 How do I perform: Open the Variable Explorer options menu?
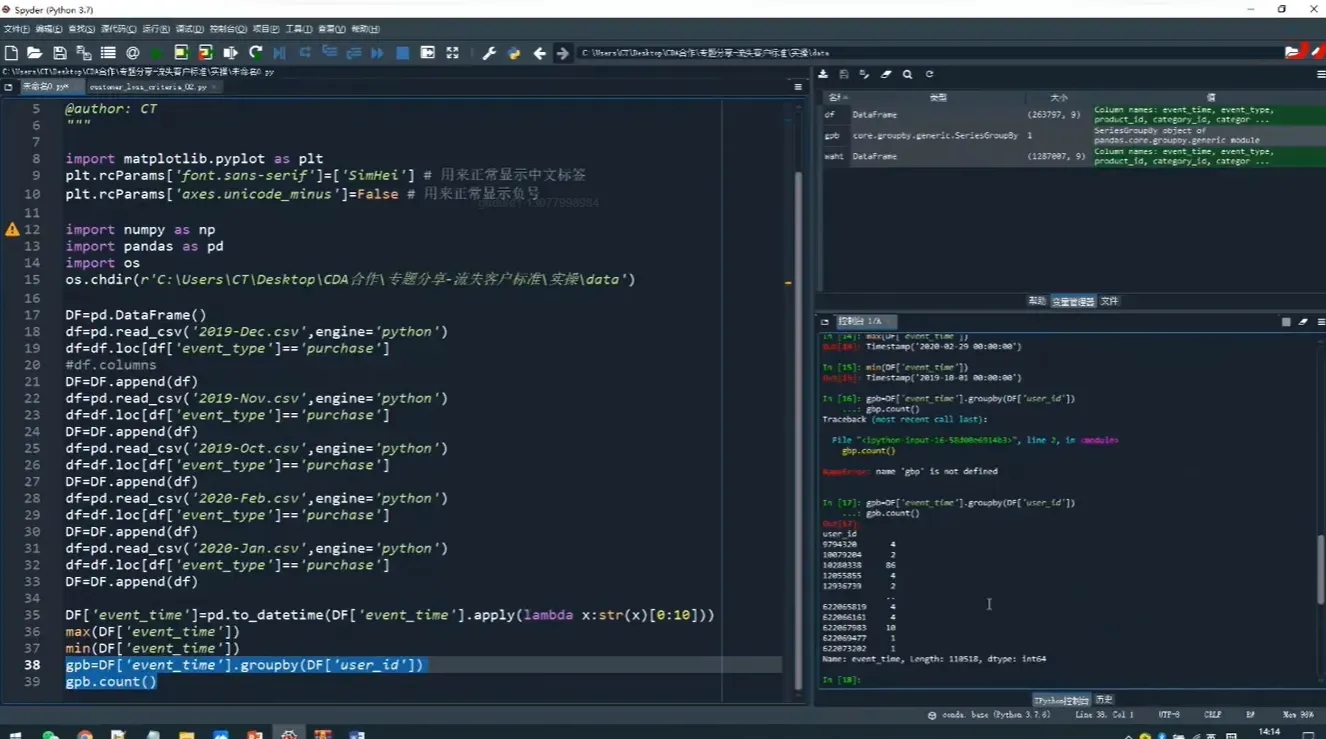click(x=1320, y=74)
